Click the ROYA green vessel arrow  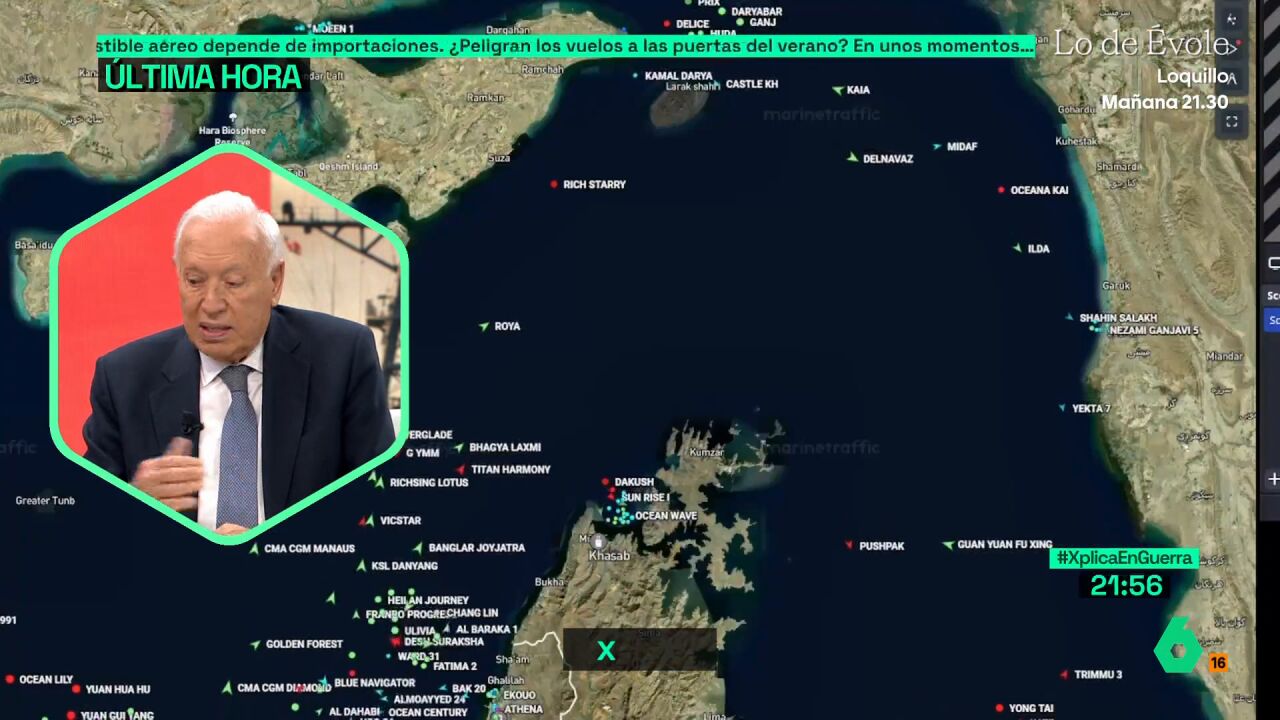coord(484,326)
